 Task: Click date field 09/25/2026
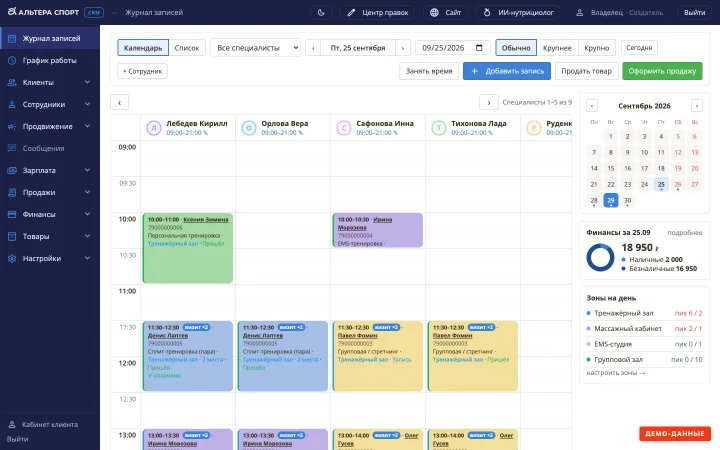(452, 48)
